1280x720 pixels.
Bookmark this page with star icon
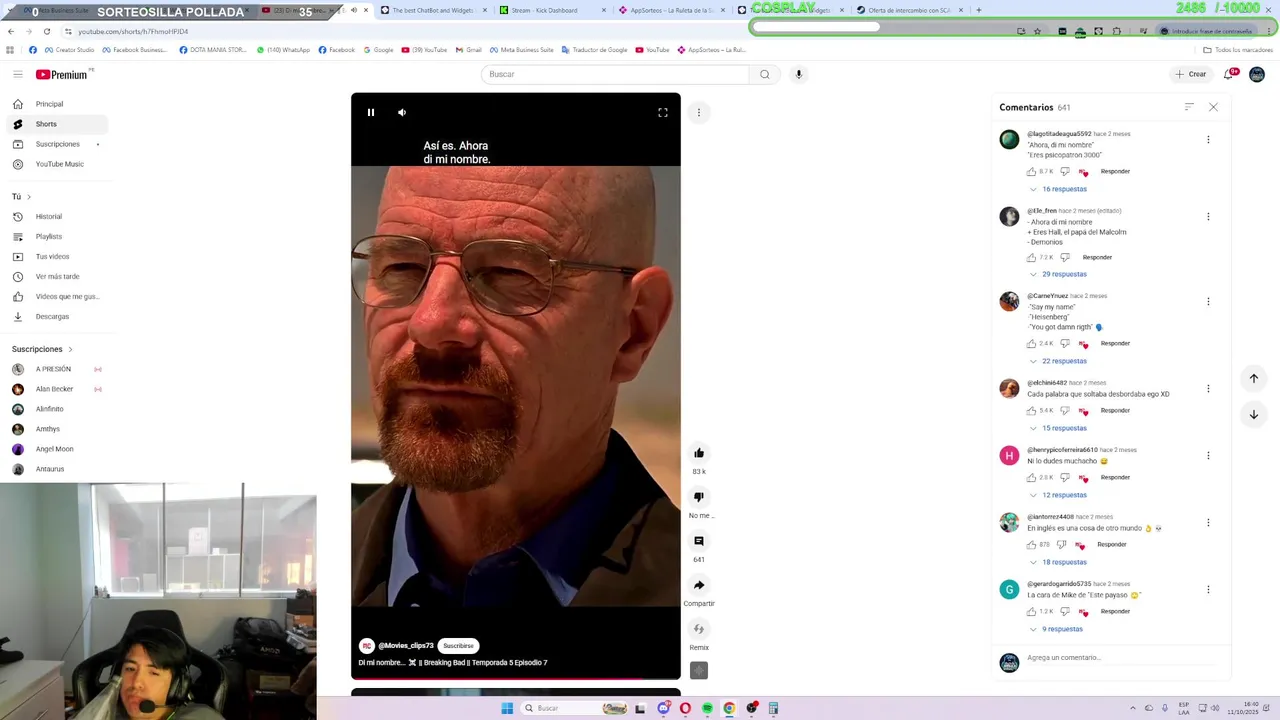tap(1037, 31)
